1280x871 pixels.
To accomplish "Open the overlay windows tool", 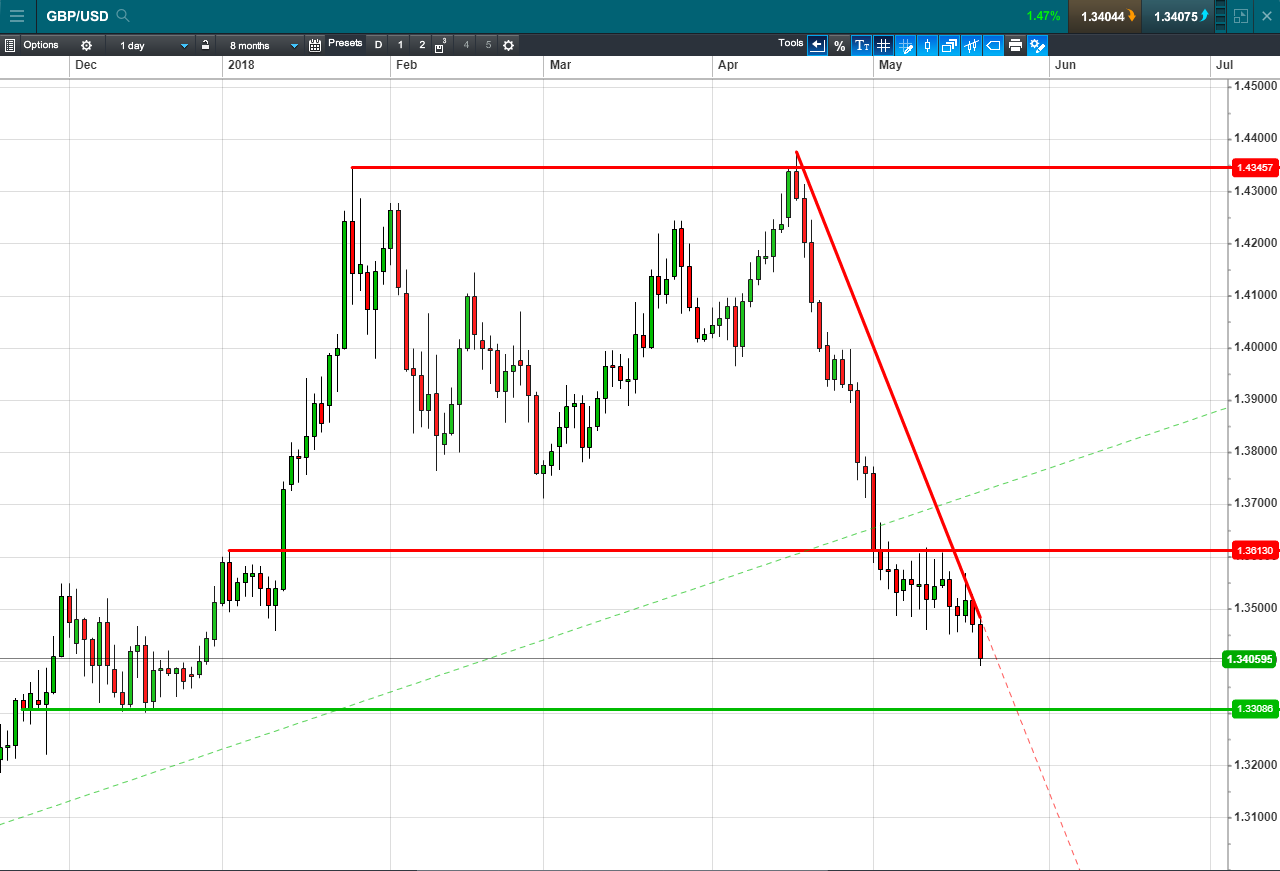I will 949,45.
